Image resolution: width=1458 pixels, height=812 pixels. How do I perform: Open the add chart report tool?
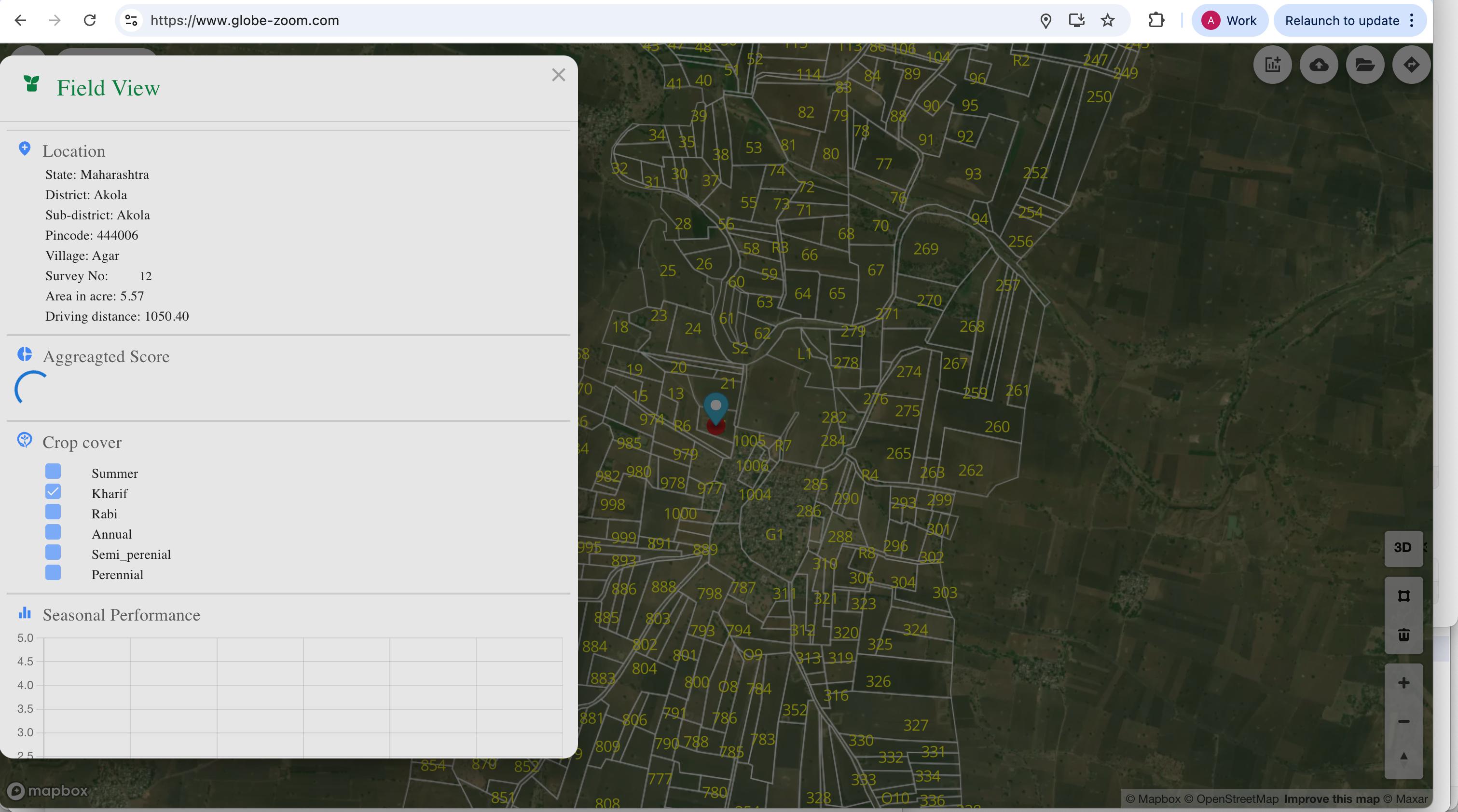pos(1273,65)
